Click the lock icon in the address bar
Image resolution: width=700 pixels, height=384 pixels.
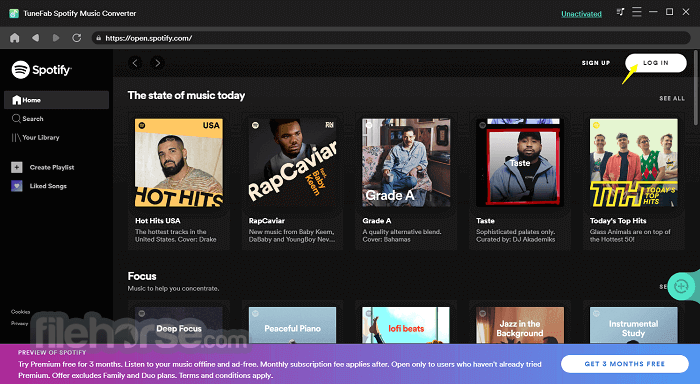pos(99,38)
